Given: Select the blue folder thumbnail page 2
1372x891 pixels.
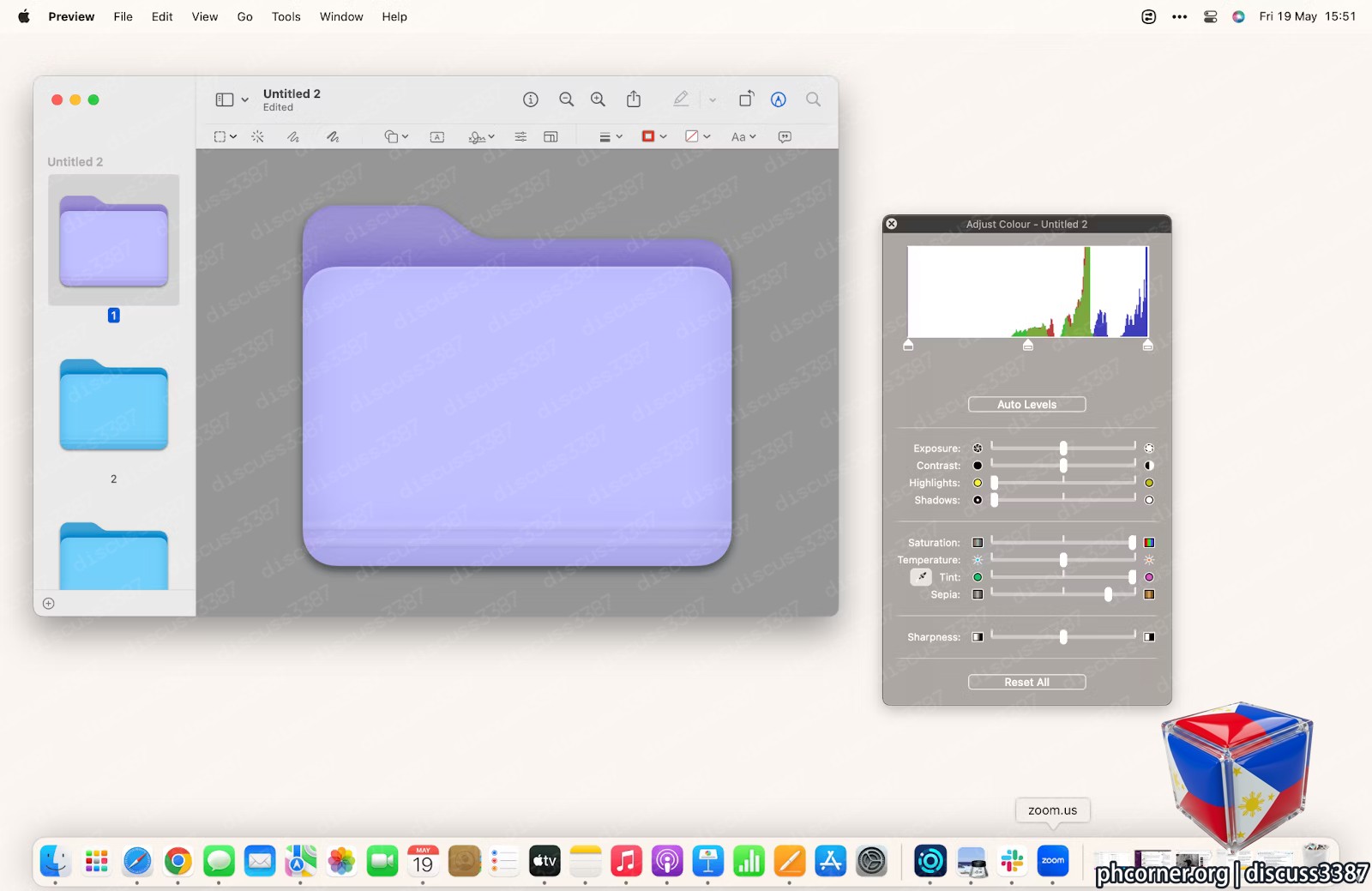Looking at the screenshot, I should (x=113, y=405).
